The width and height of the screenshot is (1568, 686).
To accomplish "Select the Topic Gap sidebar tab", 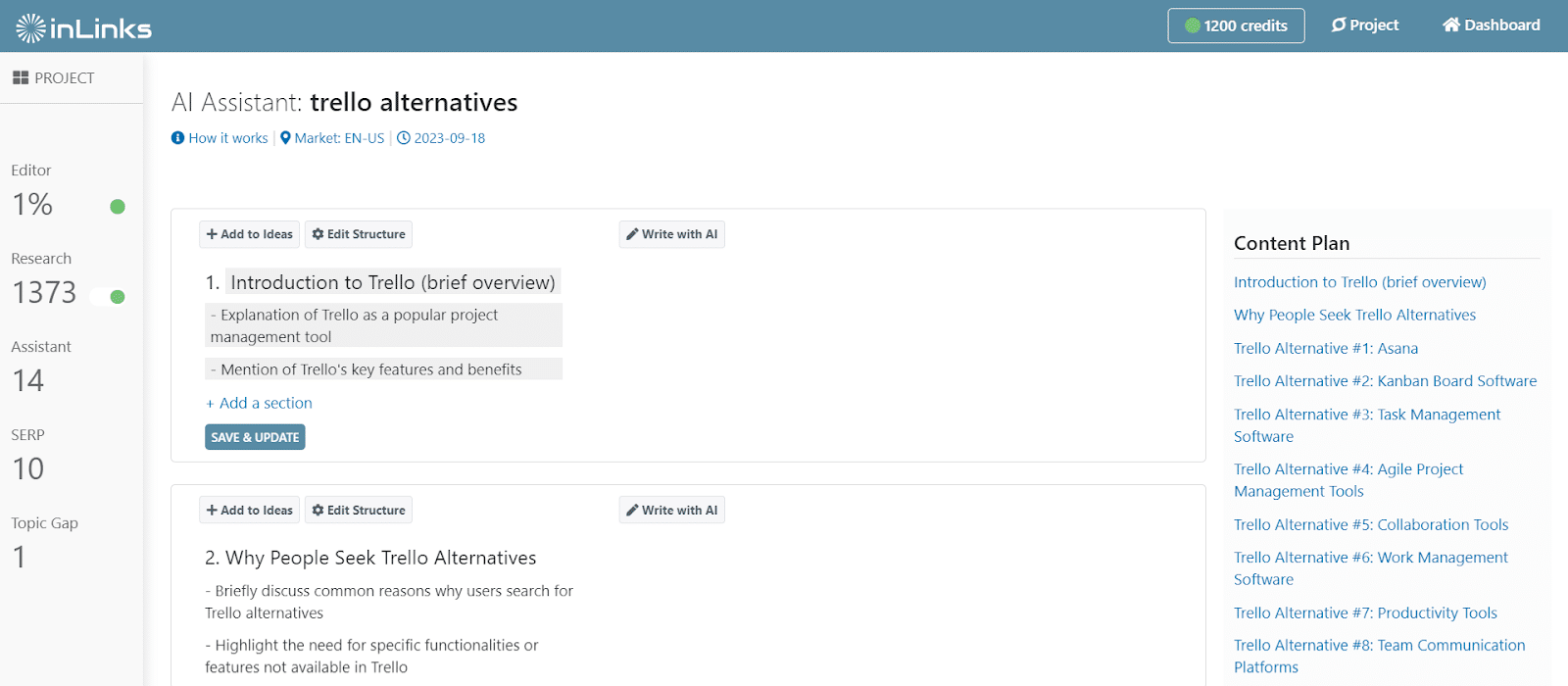I will [x=44, y=544].
